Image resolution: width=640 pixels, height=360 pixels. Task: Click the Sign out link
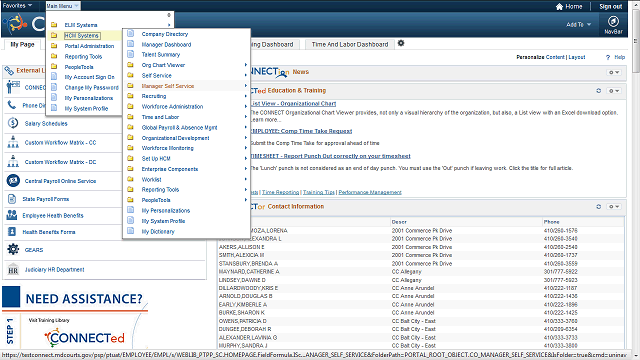[x=611, y=6]
